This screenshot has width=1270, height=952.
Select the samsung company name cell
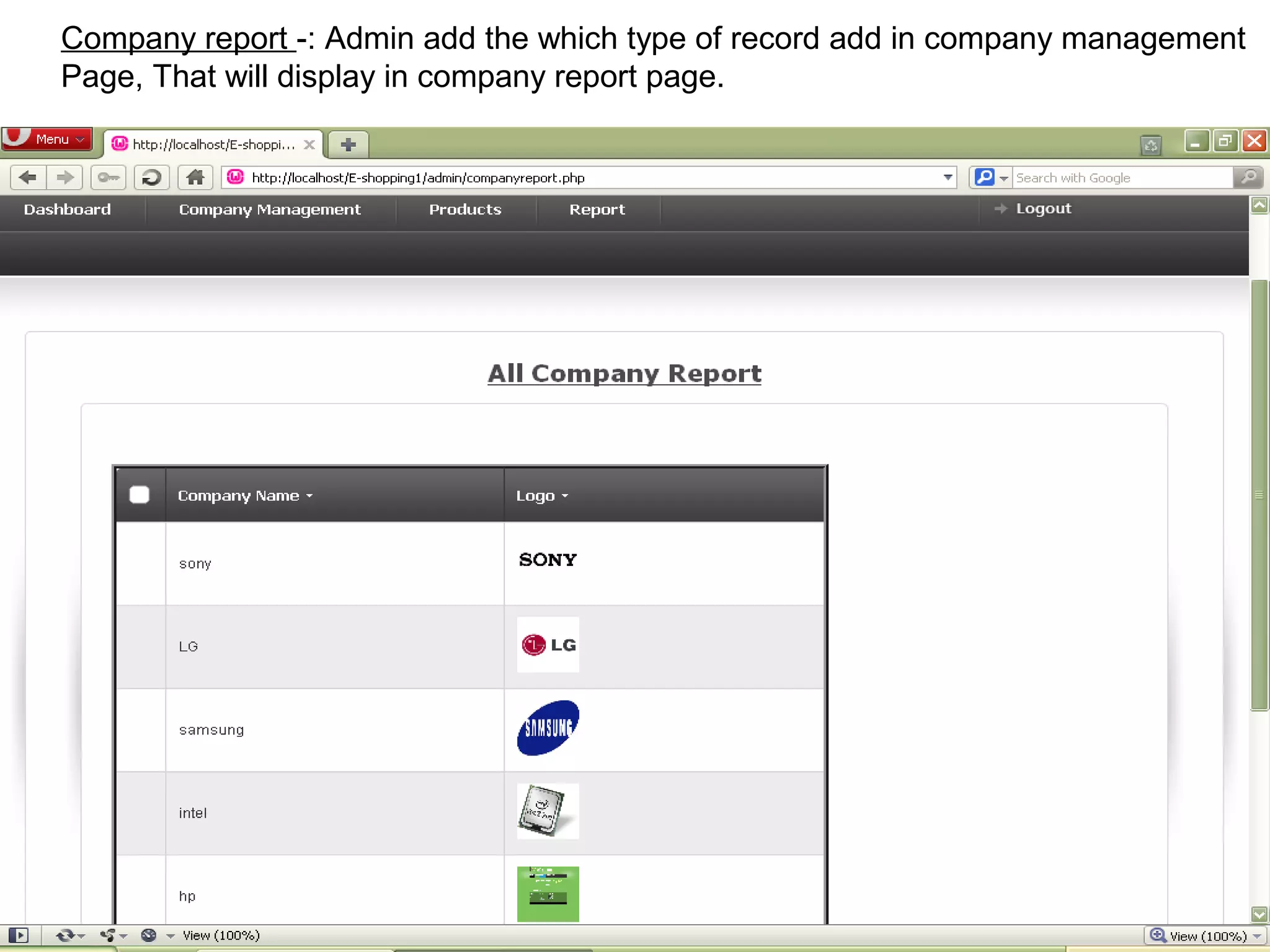tap(335, 729)
